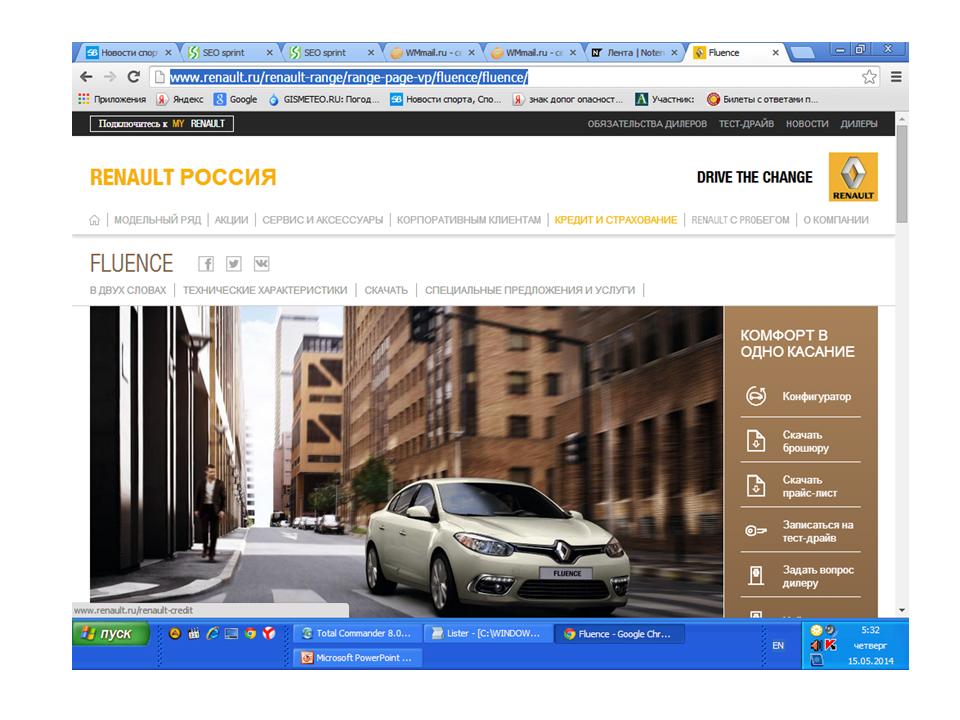Switch to the Лента Noten tab

click(634, 53)
